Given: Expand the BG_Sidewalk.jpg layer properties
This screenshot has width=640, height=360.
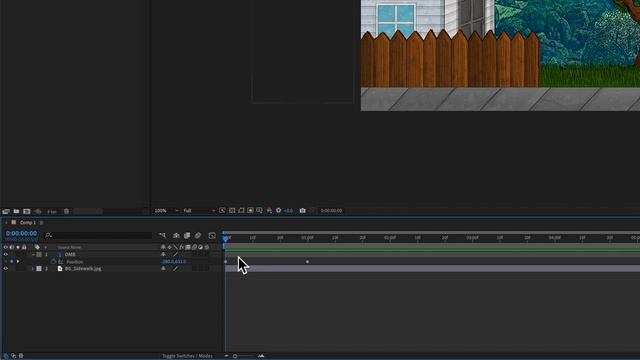Looking at the screenshot, I should pyautogui.click(x=33, y=269).
